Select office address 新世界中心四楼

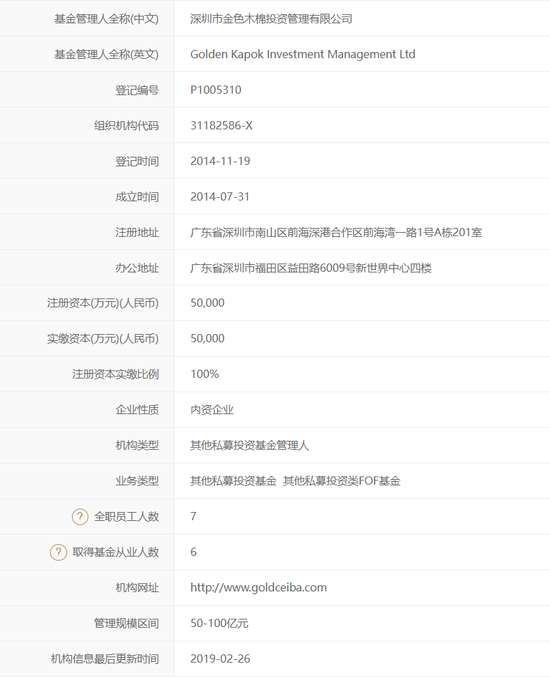(311, 268)
